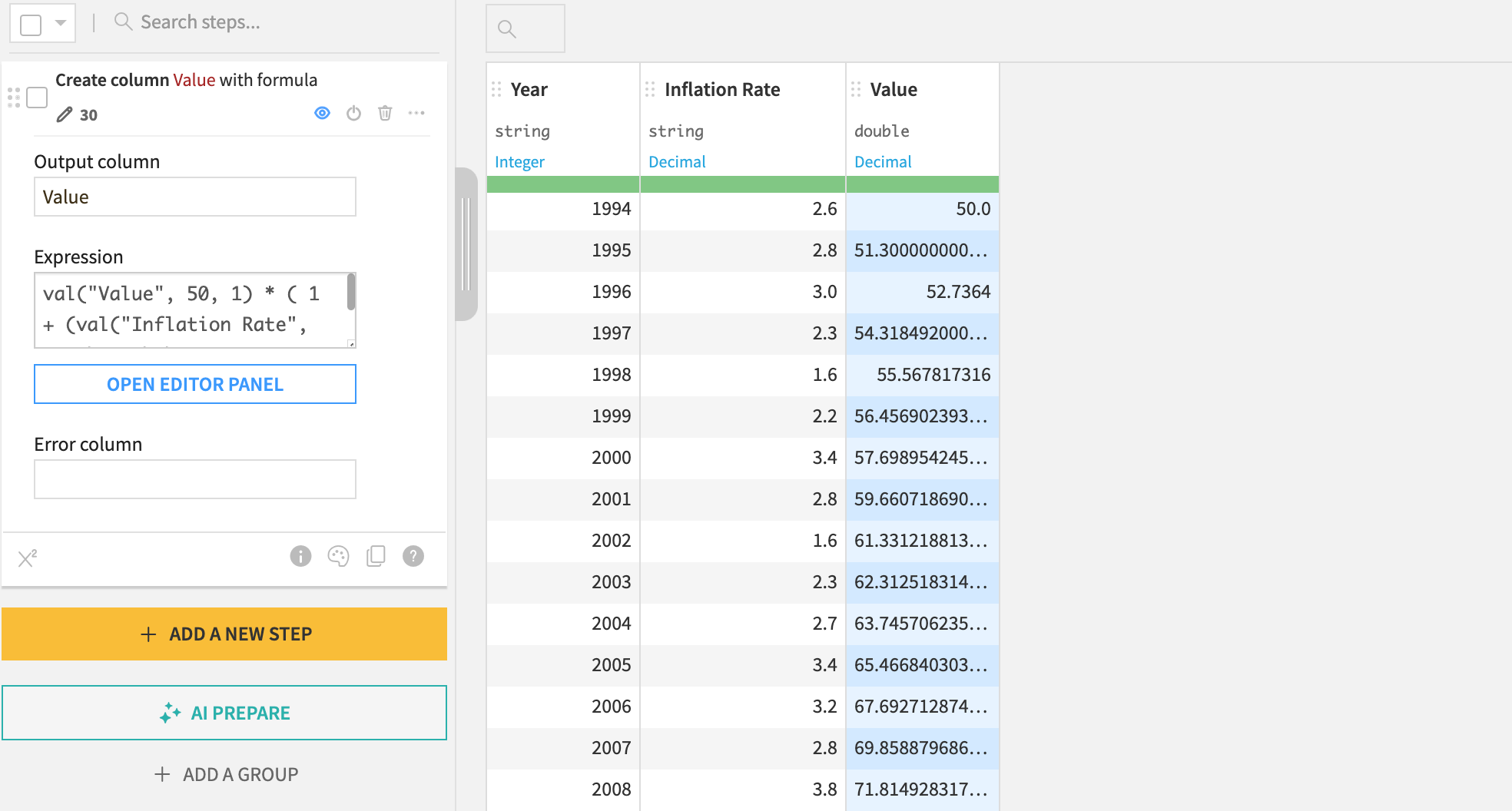The image size is (1512, 811).
Task: Click the pencil edit icon next to 30
Action: [x=65, y=115]
